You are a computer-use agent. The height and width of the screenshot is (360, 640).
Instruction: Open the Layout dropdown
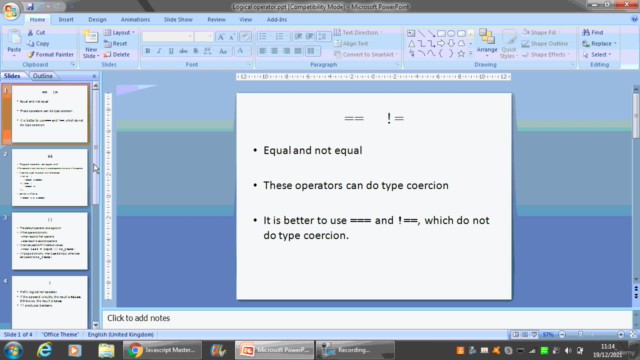point(119,32)
